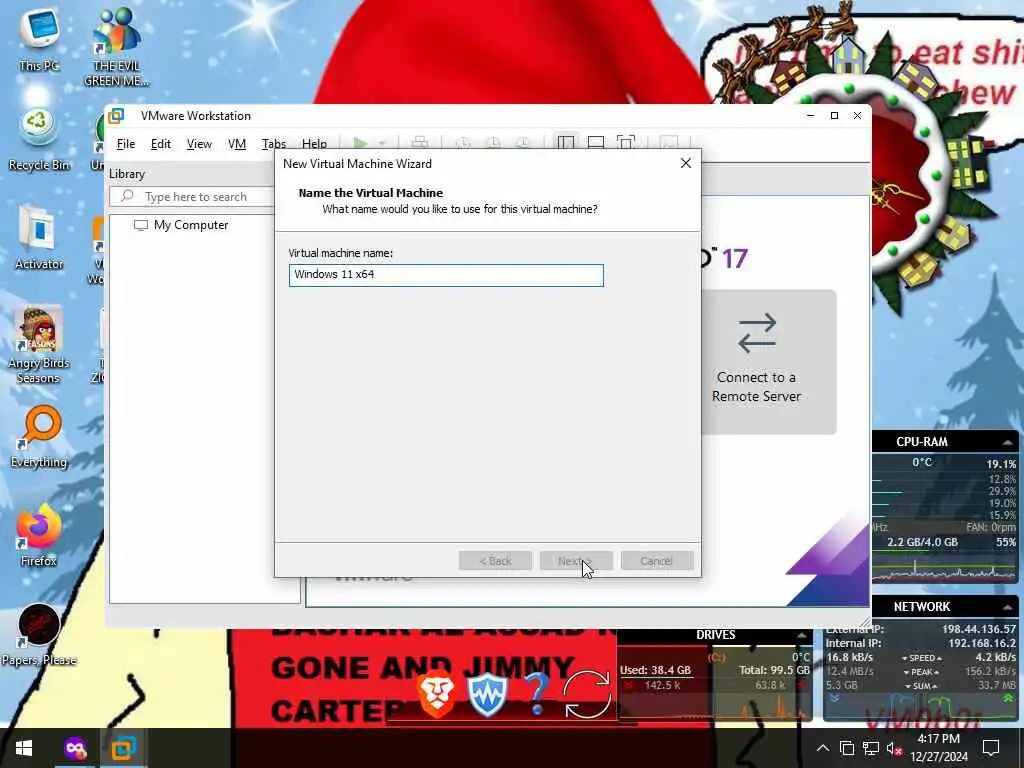Click the Take Snapshot clock icon

pos(463,142)
